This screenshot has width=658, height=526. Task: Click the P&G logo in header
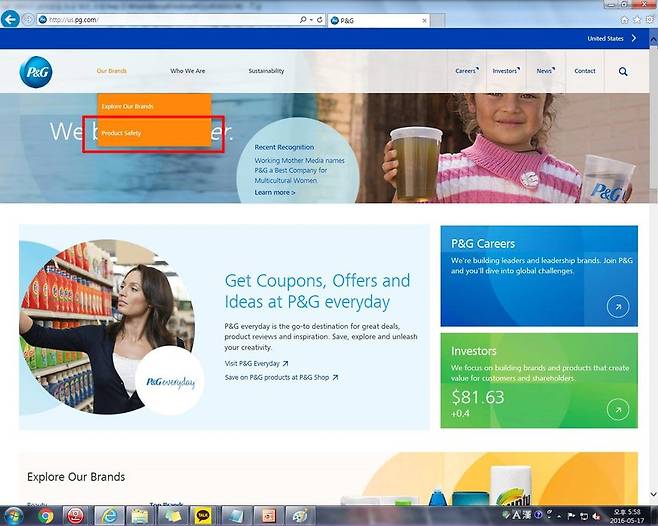[x=35, y=71]
